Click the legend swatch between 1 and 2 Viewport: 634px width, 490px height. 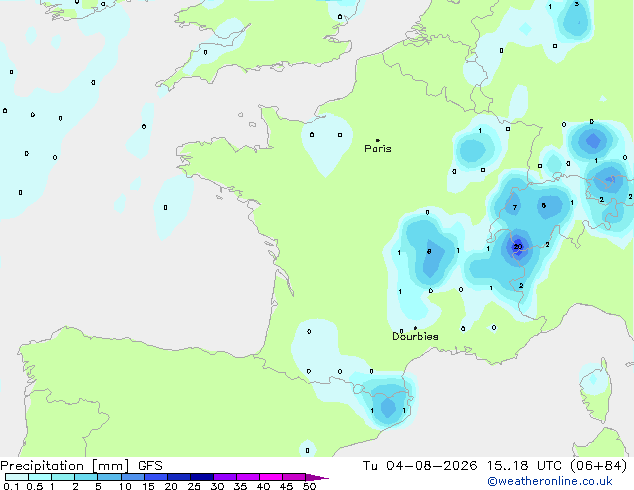click(x=63, y=477)
